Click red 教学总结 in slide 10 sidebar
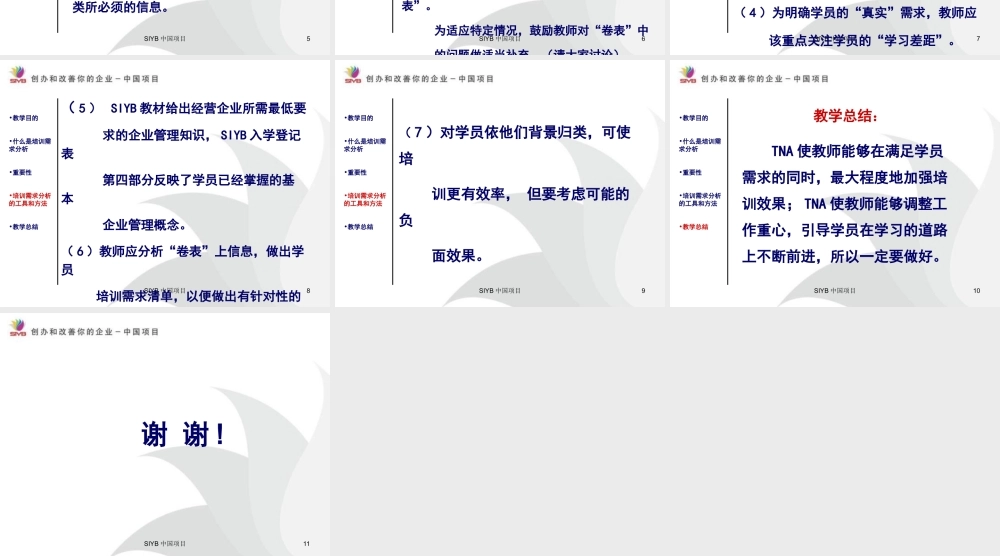Image resolution: width=1000 pixels, height=556 pixels. [x=694, y=226]
